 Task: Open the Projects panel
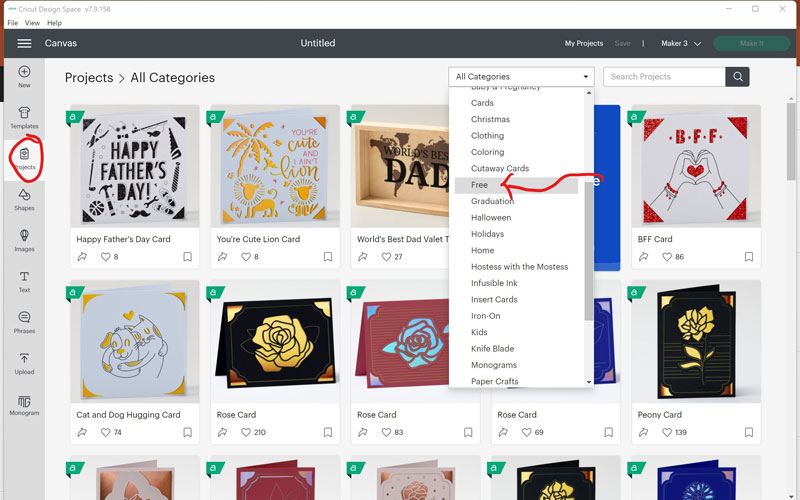(24, 158)
